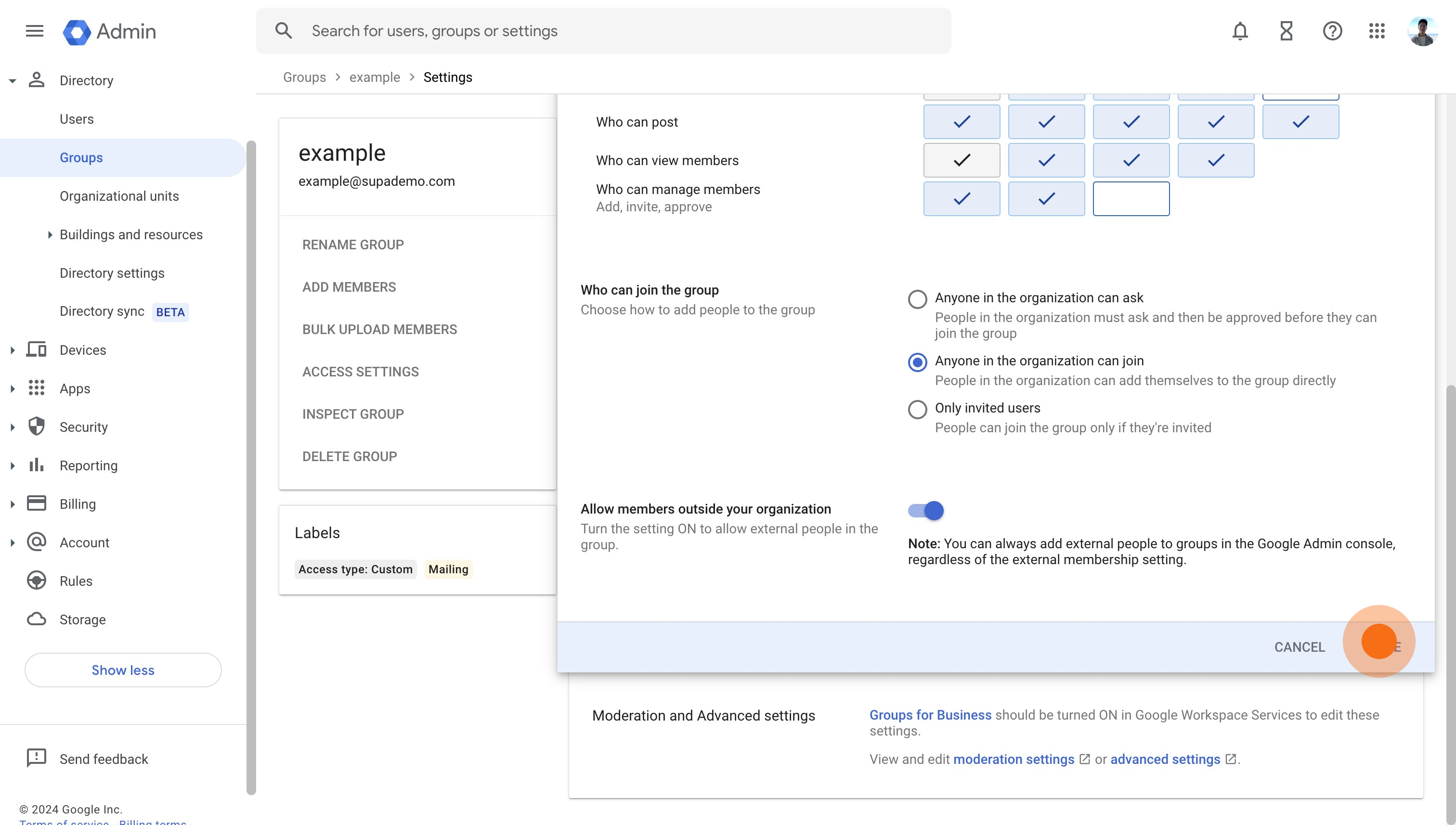Screen dimensions: 1456x825
Task: Click the Mailing label chip
Action: [x=448, y=569]
